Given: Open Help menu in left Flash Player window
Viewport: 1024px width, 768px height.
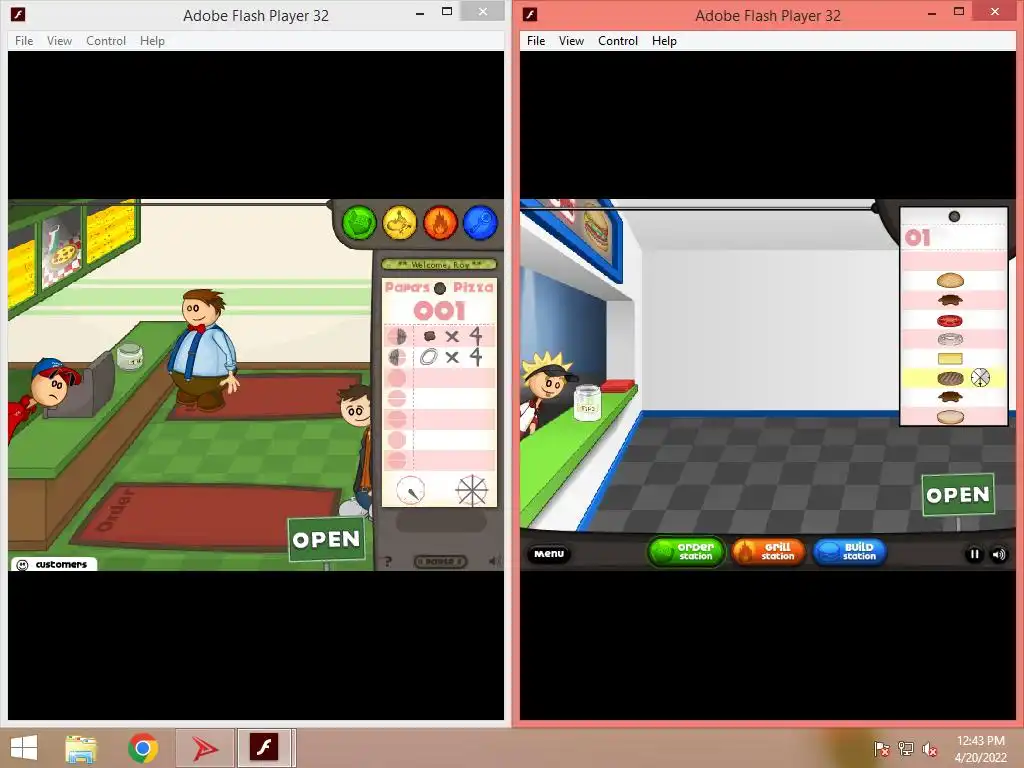Looking at the screenshot, I should pos(152,40).
